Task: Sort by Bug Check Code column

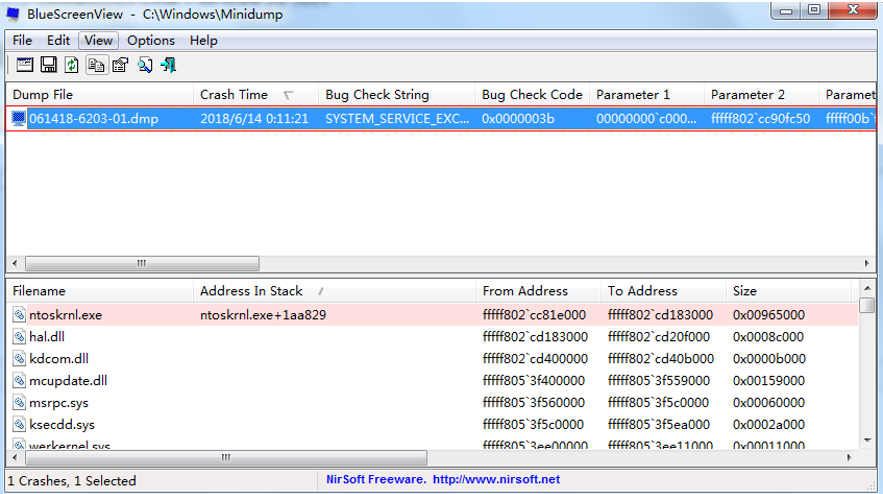Action: coord(531,95)
